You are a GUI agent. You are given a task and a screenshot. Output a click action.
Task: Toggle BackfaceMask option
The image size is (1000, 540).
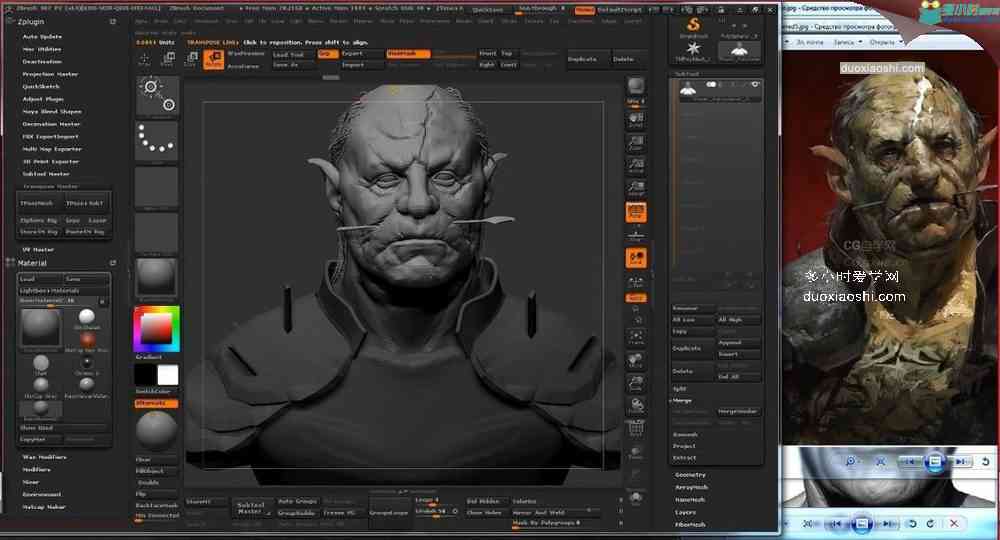click(x=157, y=506)
